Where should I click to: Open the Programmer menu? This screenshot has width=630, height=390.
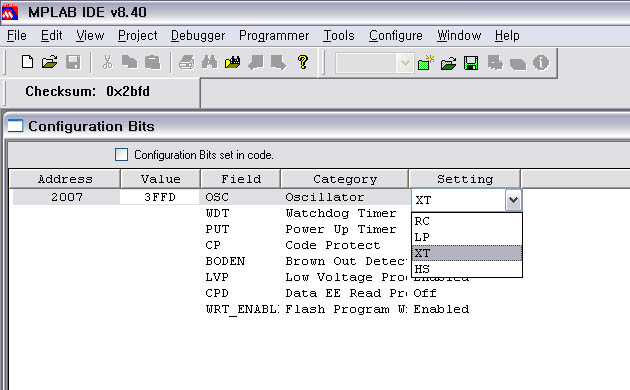point(274,36)
